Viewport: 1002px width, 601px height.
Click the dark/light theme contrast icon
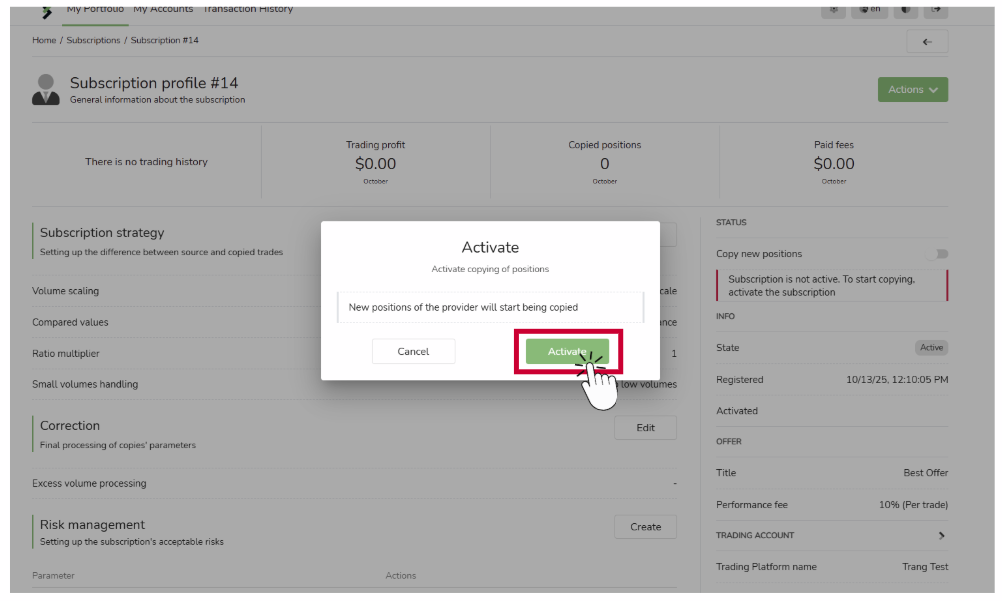pyautogui.click(x=903, y=9)
